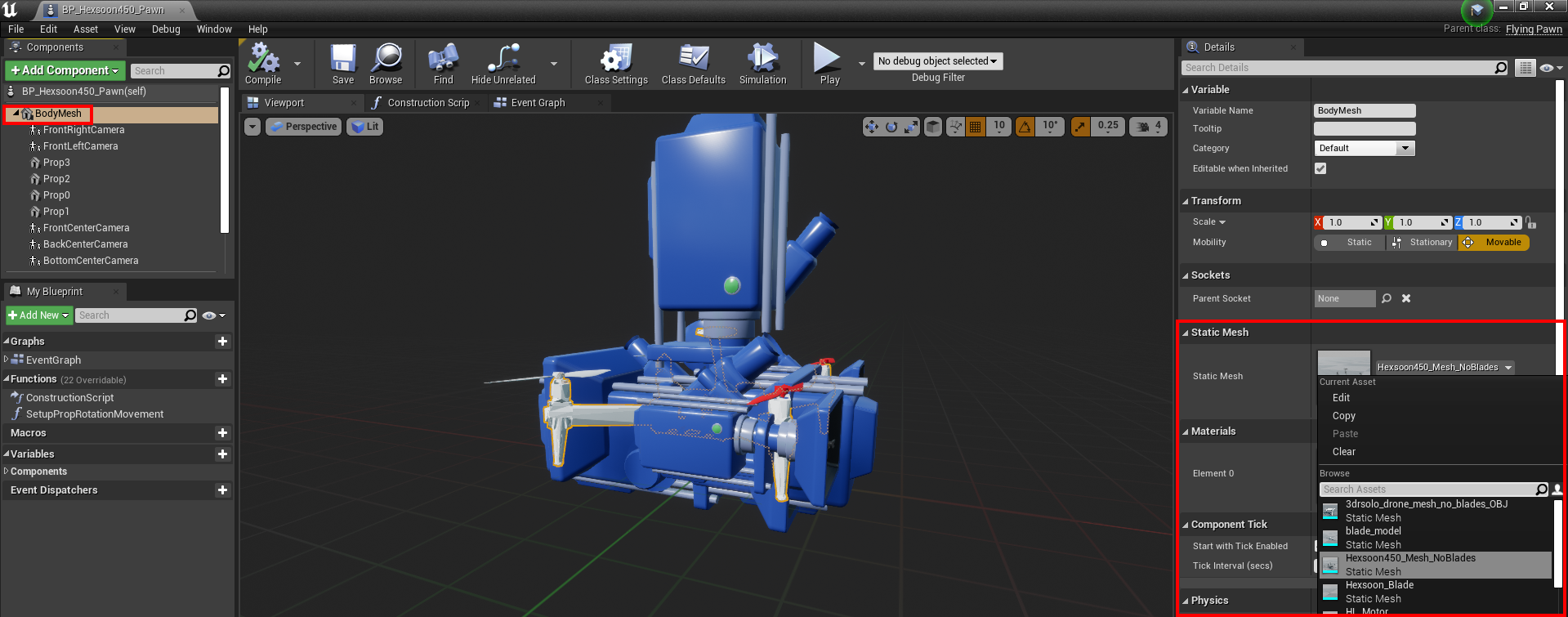The width and height of the screenshot is (1568, 617).
Task: Set mobility to Static
Action: click(x=1349, y=243)
